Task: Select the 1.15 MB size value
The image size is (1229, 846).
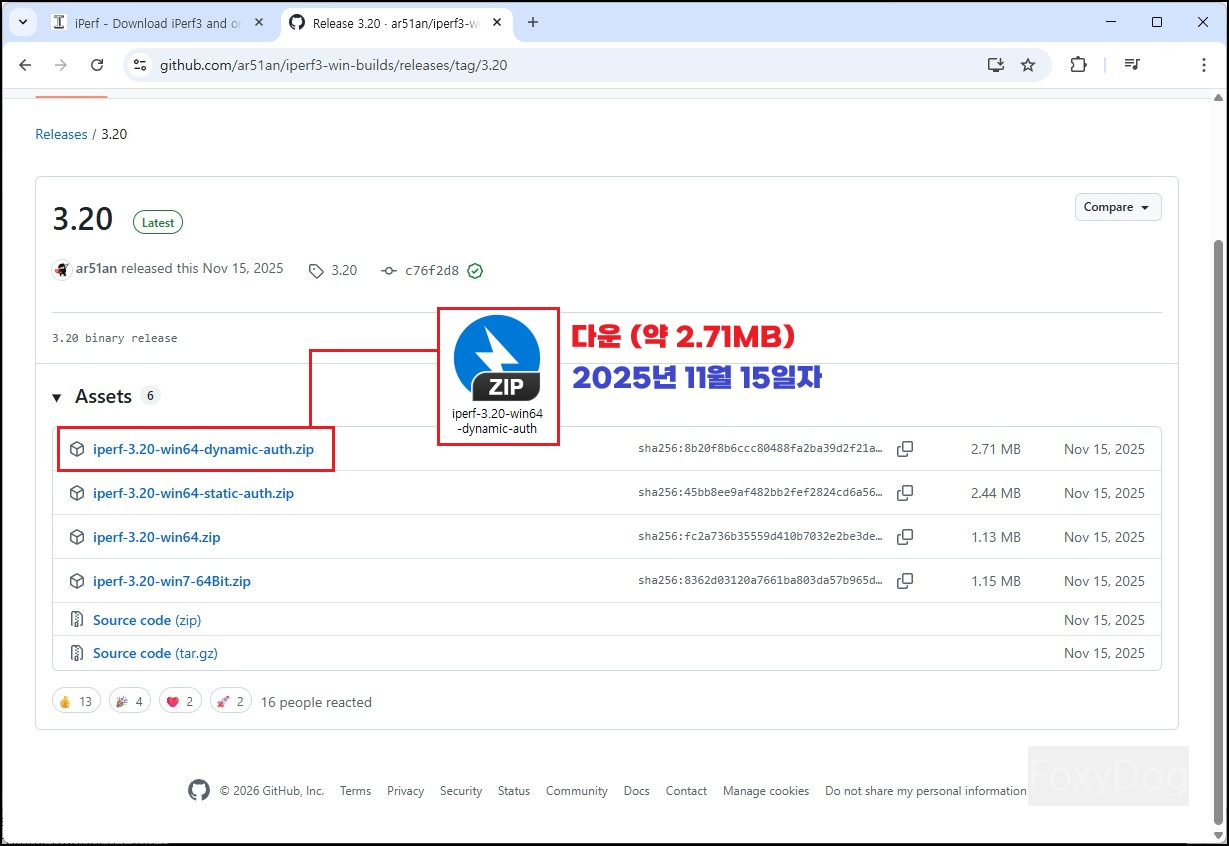Action: tap(996, 581)
